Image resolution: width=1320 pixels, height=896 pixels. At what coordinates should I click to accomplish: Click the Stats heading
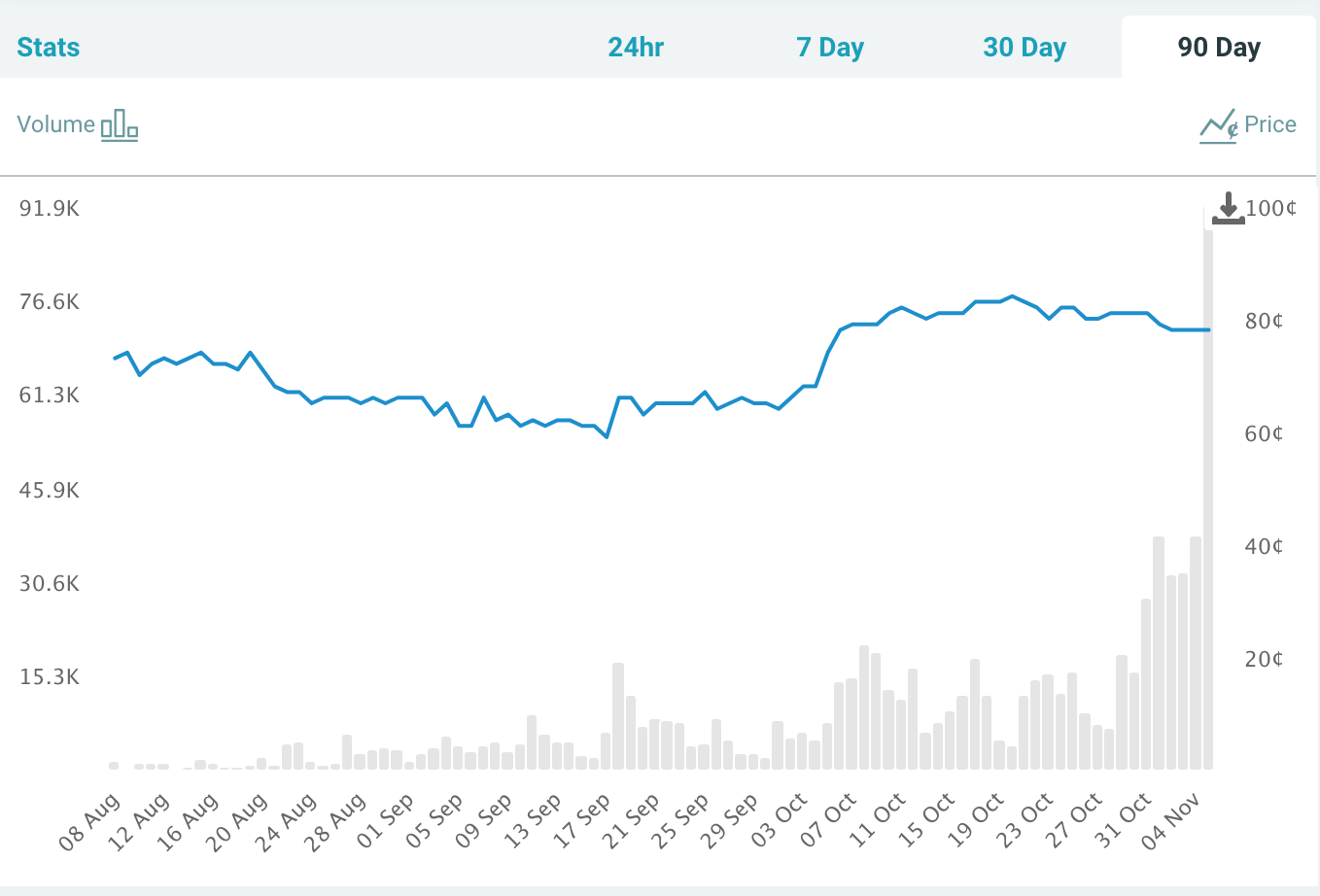tap(49, 47)
